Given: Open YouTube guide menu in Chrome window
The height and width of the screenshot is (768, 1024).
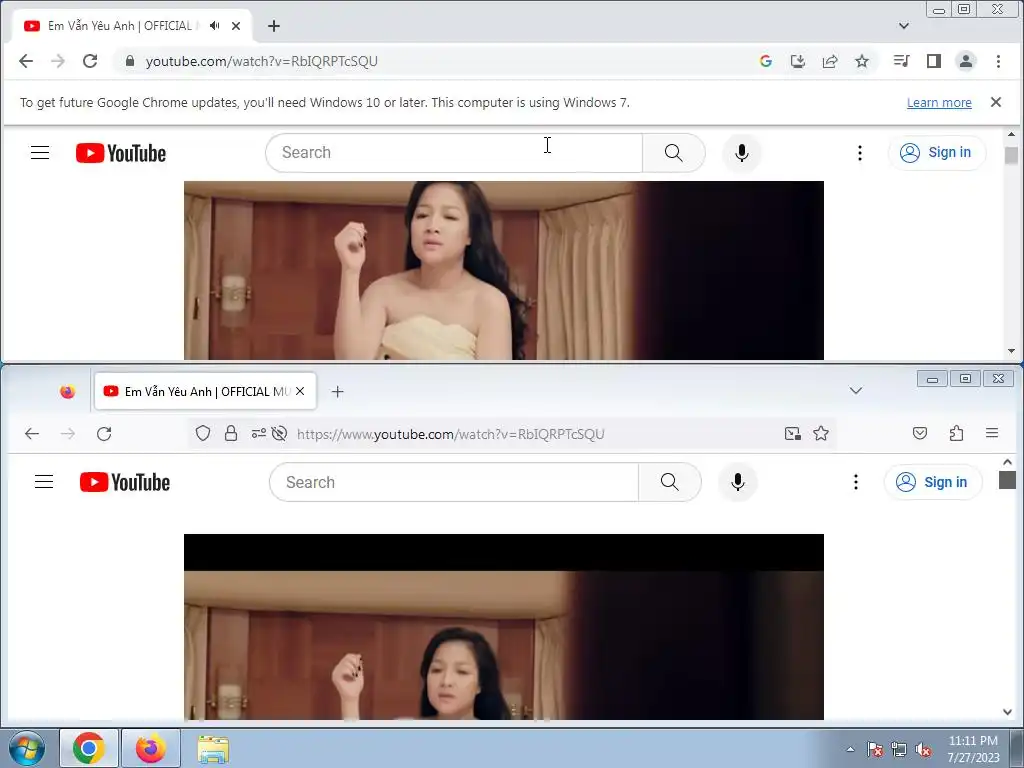Looking at the screenshot, I should [40, 153].
